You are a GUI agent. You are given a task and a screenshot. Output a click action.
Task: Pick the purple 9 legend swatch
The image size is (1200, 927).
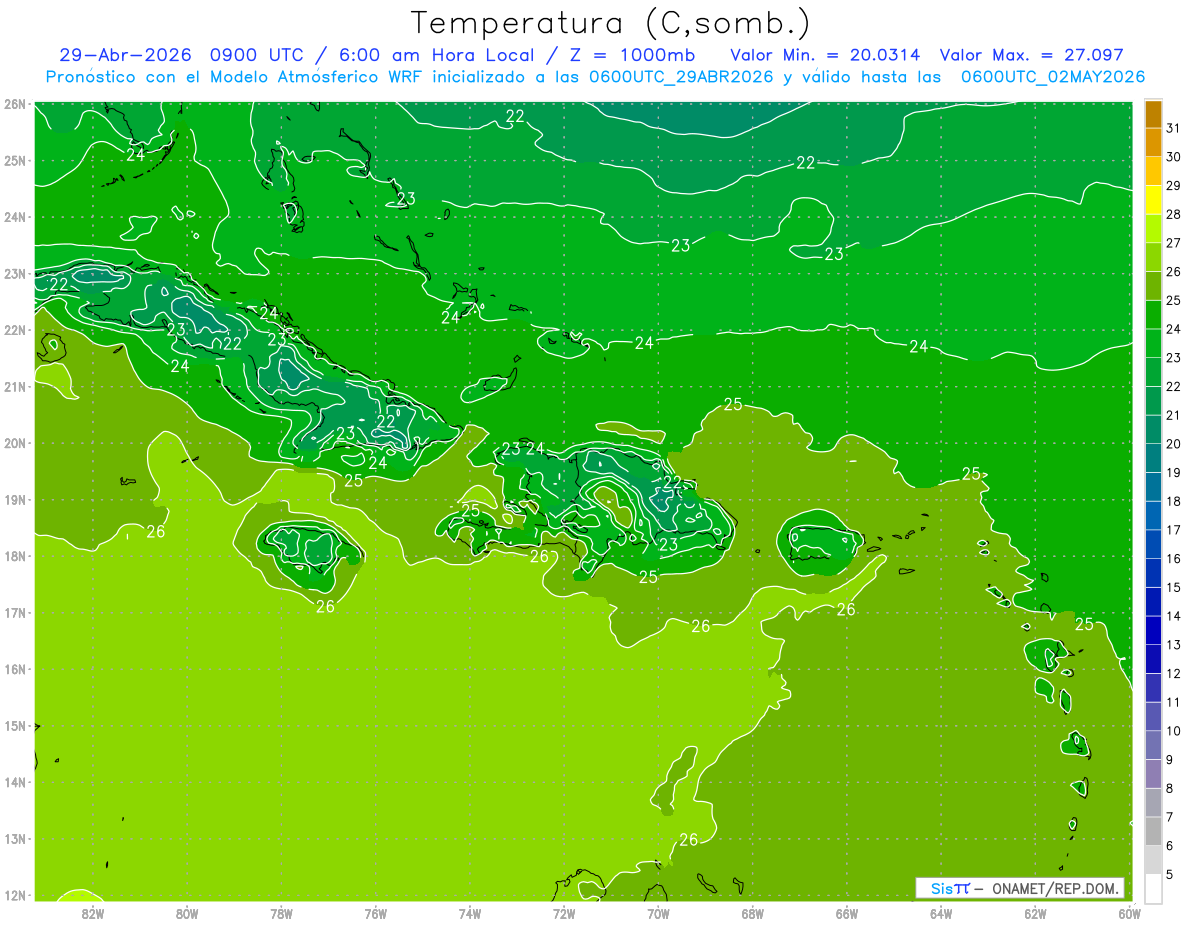[x=1153, y=773]
